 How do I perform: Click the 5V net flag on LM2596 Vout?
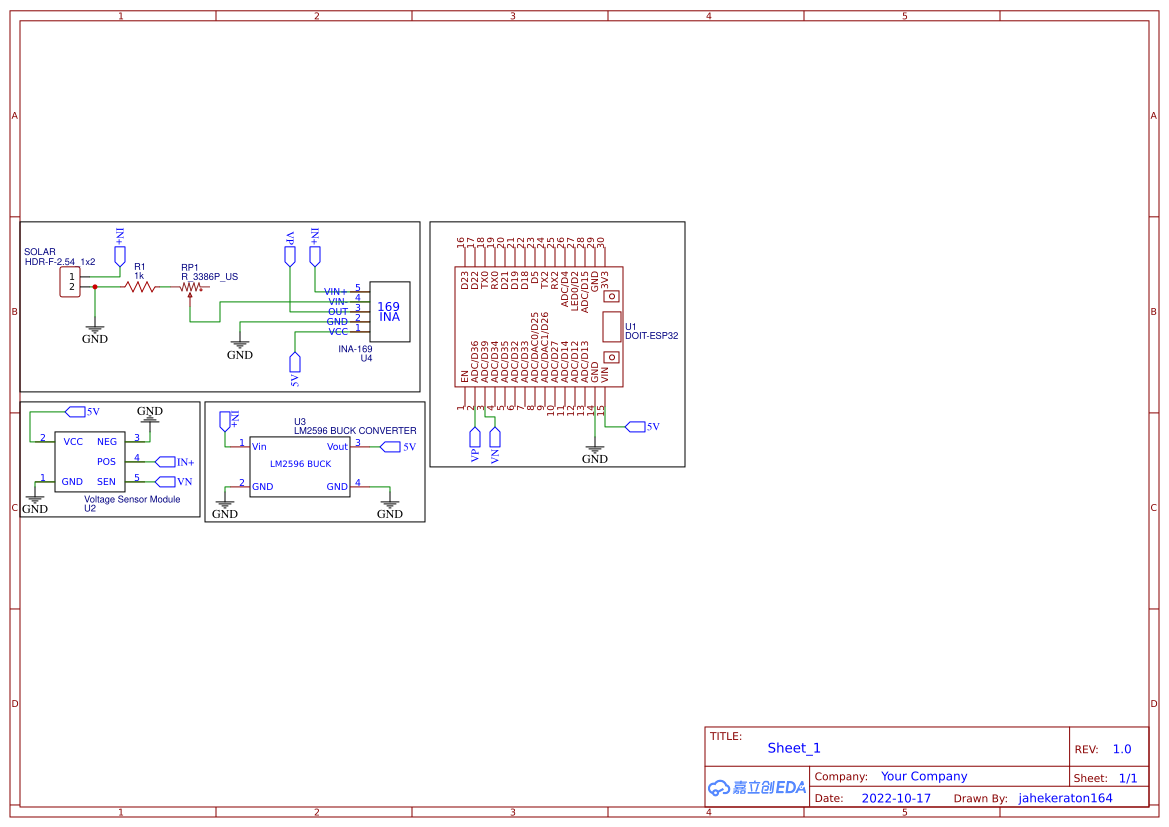pos(391,447)
